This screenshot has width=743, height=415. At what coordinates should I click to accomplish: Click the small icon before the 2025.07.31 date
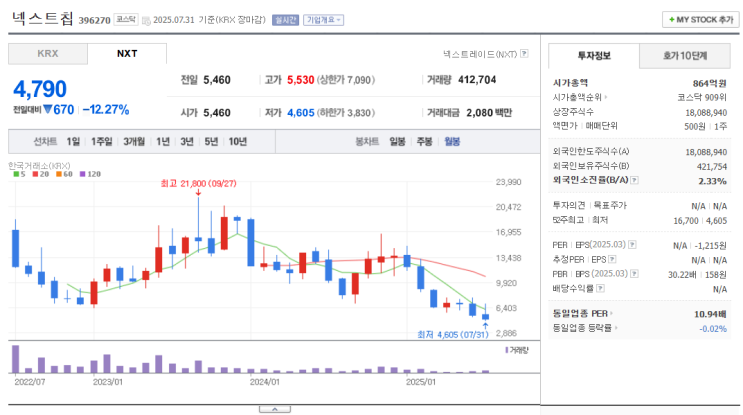coord(146,20)
